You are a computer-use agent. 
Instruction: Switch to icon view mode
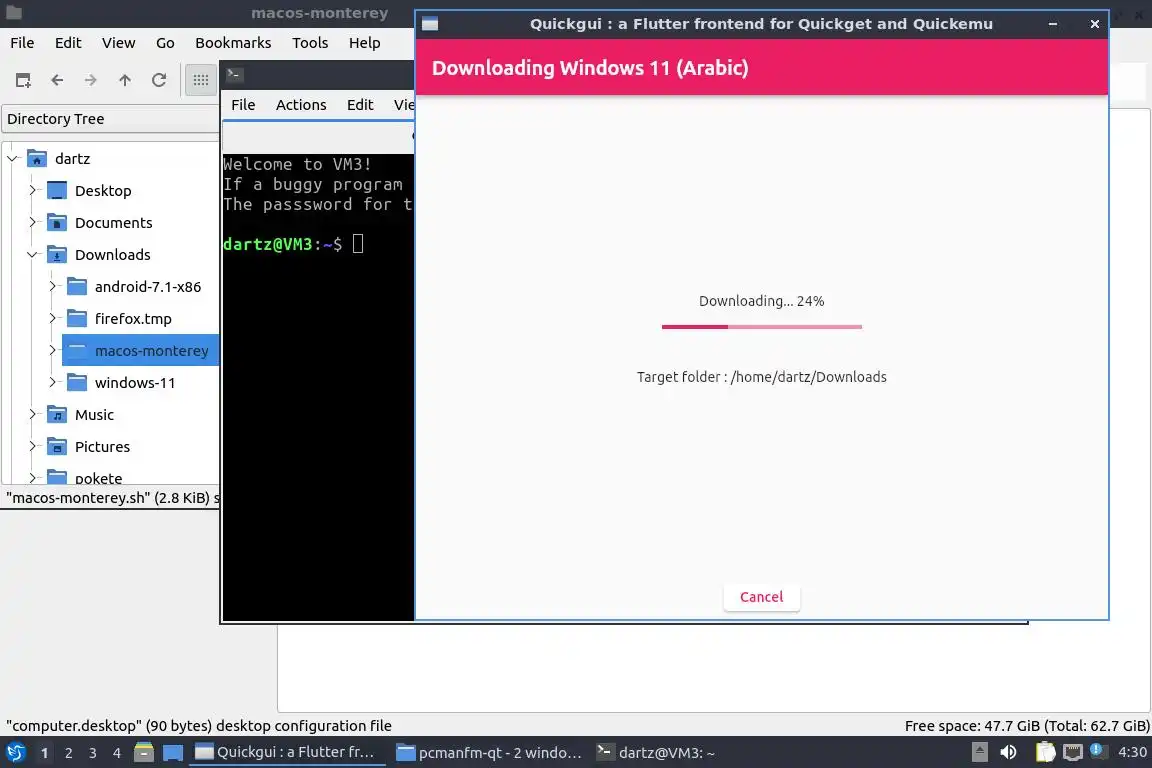[201, 80]
